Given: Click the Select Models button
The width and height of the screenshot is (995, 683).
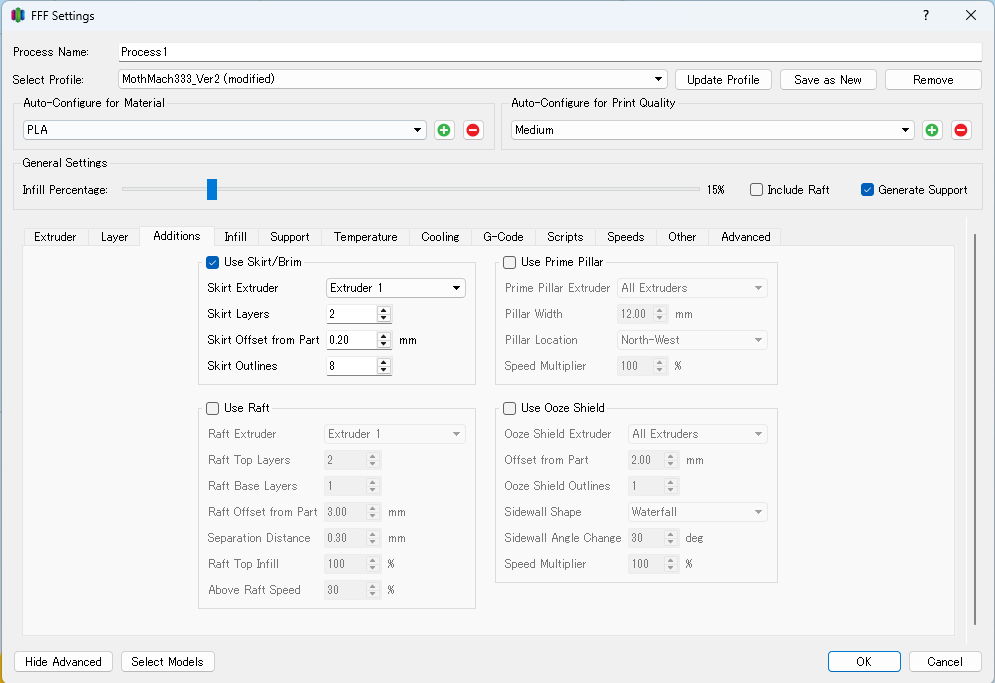Looking at the screenshot, I should click(168, 661).
